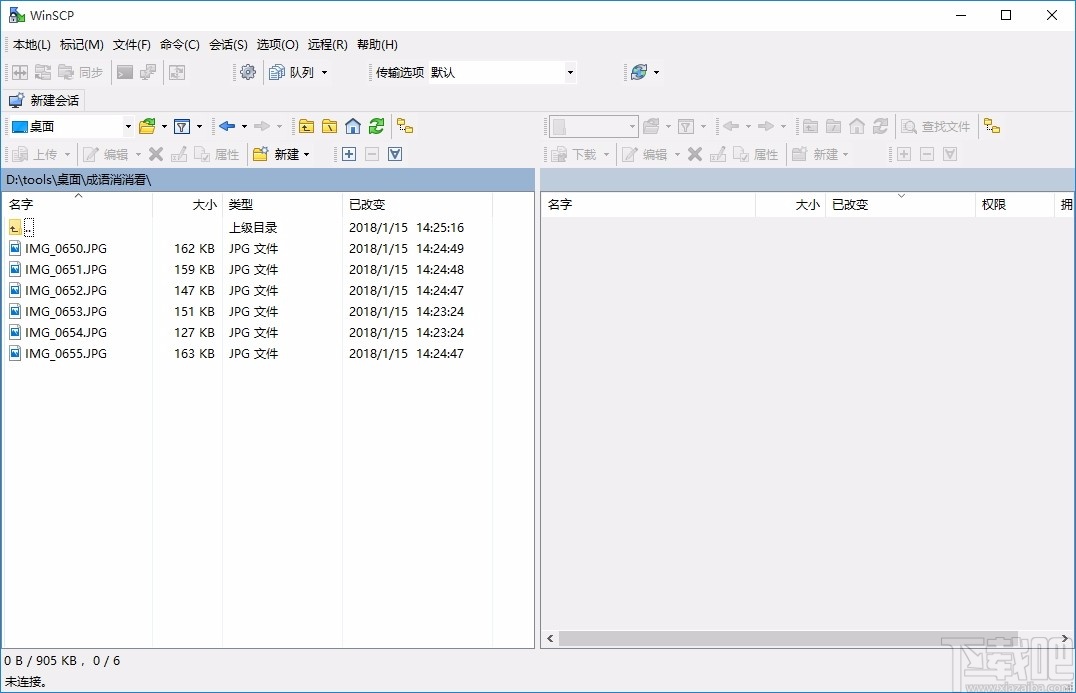The height and width of the screenshot is (693, 1076).
Task: Click the back navigation arrow in local panel
Action: pos(228,126)
